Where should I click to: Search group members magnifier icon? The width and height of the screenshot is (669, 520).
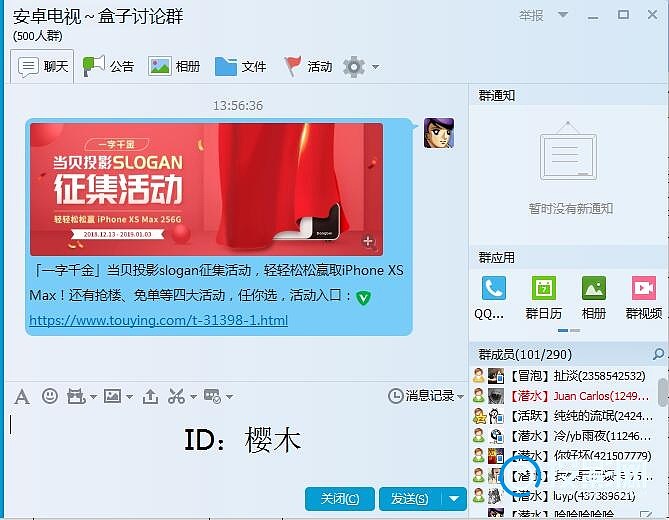[x=658, y=354]
